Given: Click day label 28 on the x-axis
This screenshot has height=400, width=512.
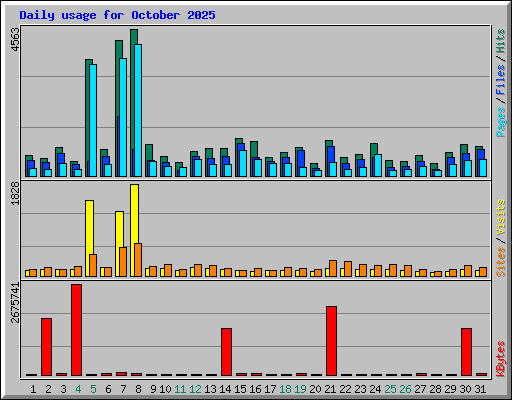Looking at the screenshot, I should coord(435,389).
